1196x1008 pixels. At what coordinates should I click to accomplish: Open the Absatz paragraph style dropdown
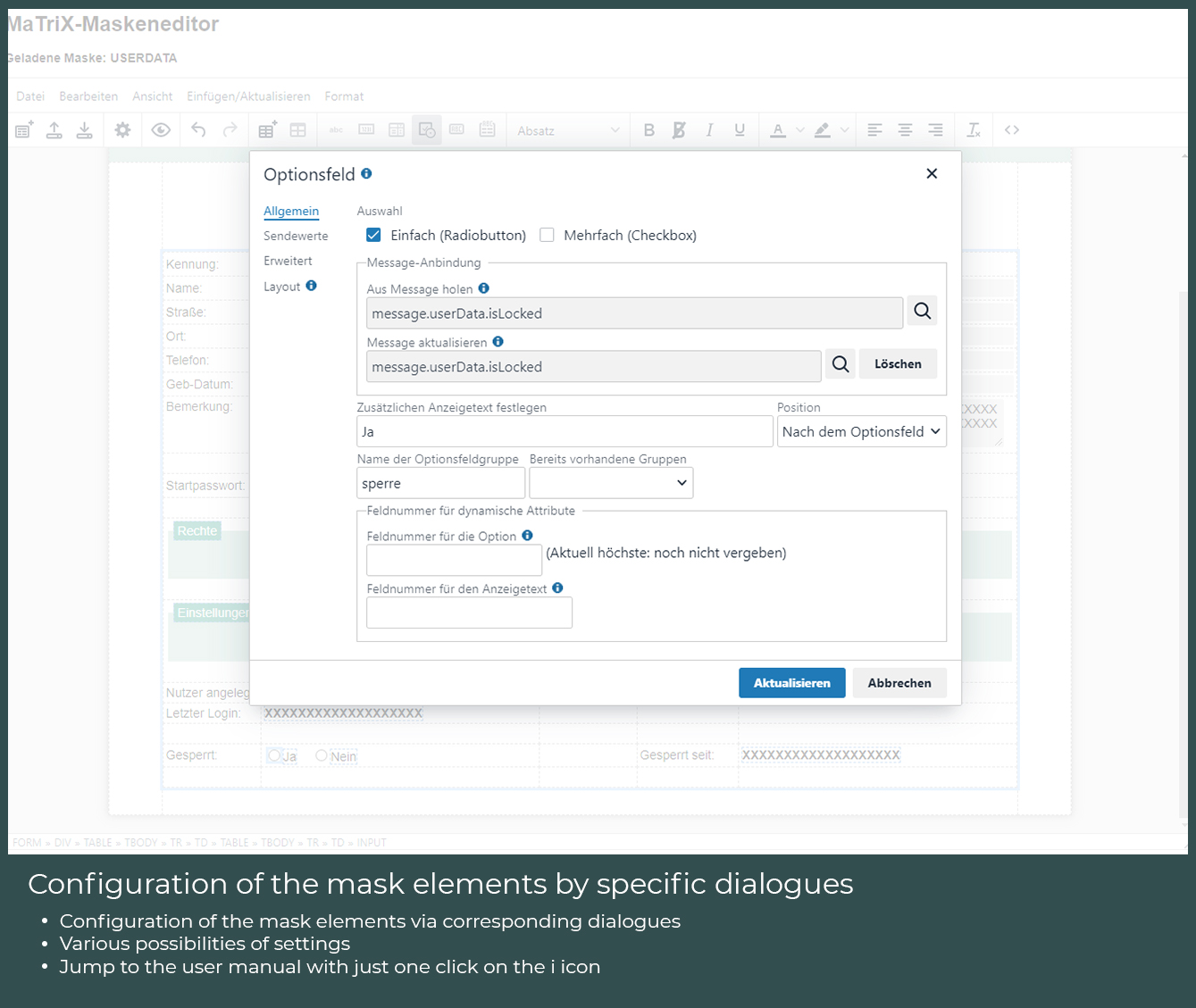[568, 130]
